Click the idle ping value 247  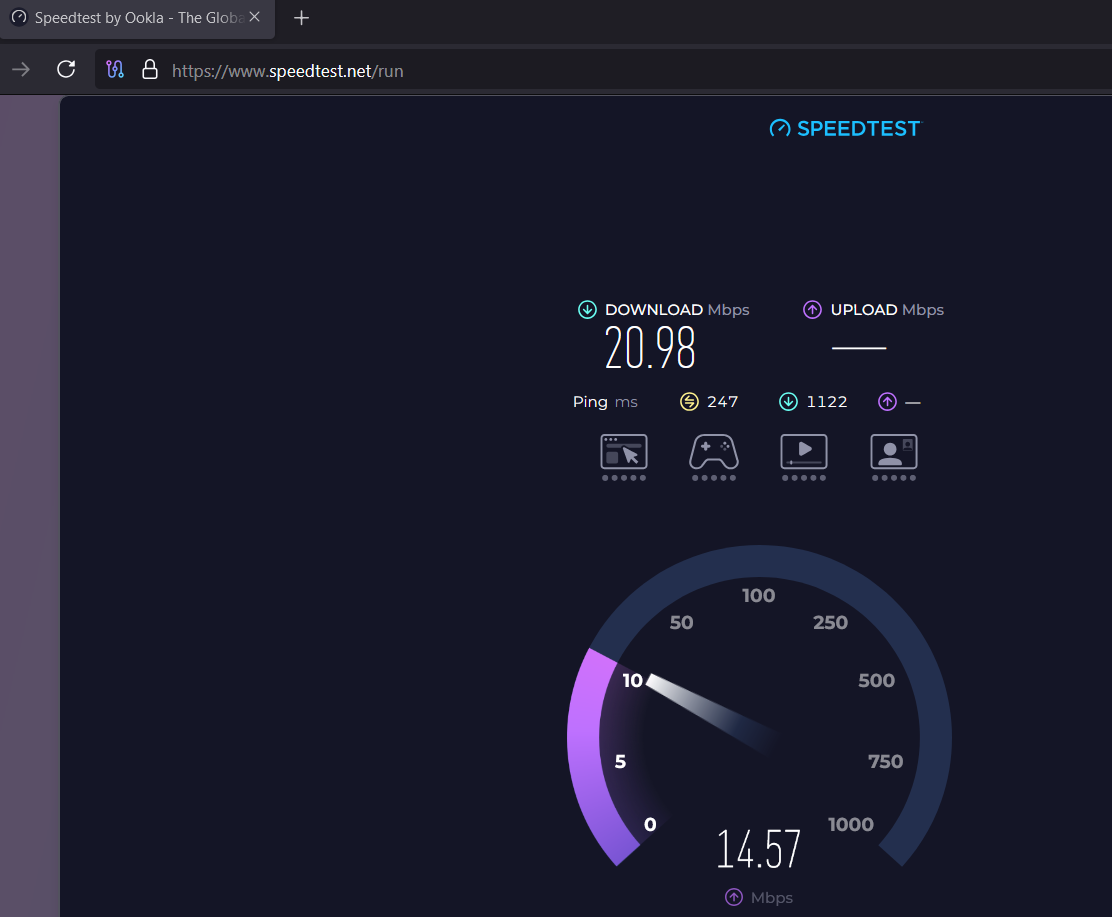[x=723, y=402]
